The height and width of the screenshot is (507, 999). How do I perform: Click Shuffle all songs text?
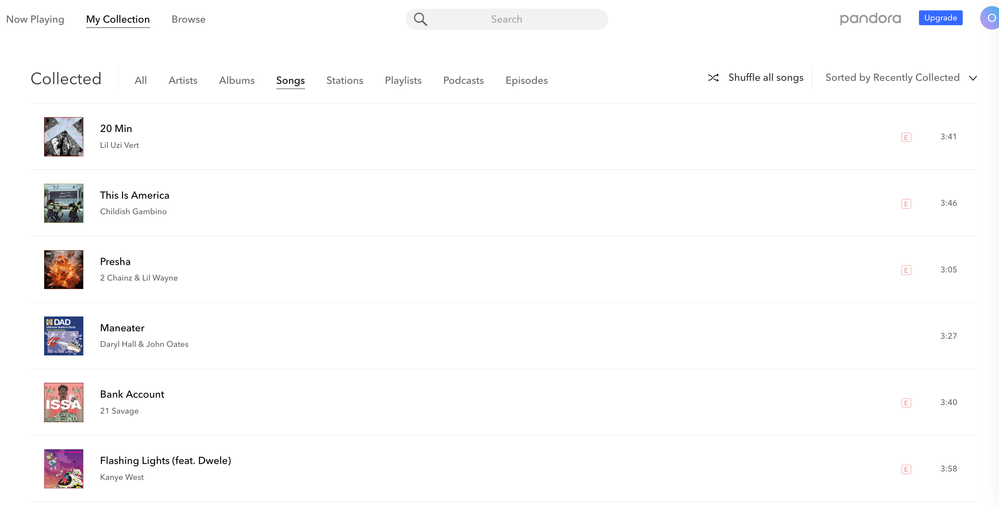766,78
